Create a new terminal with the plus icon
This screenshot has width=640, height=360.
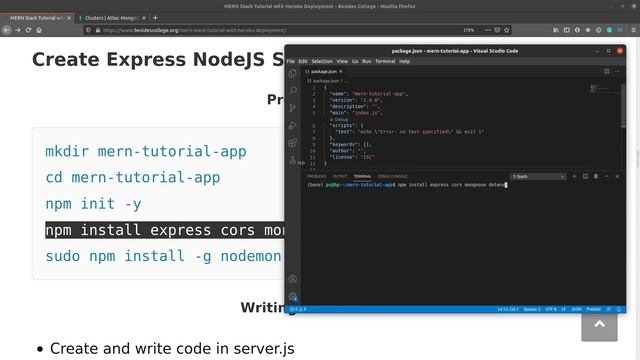coord(574,176)
